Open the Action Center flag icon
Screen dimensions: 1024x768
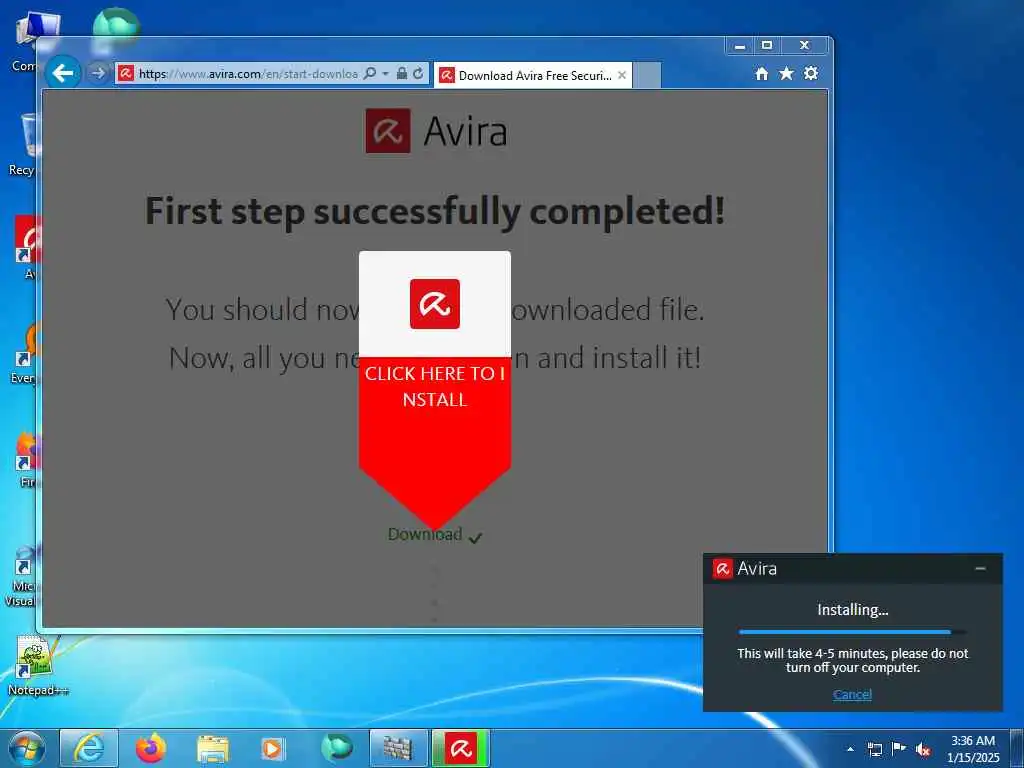(899, 748)
